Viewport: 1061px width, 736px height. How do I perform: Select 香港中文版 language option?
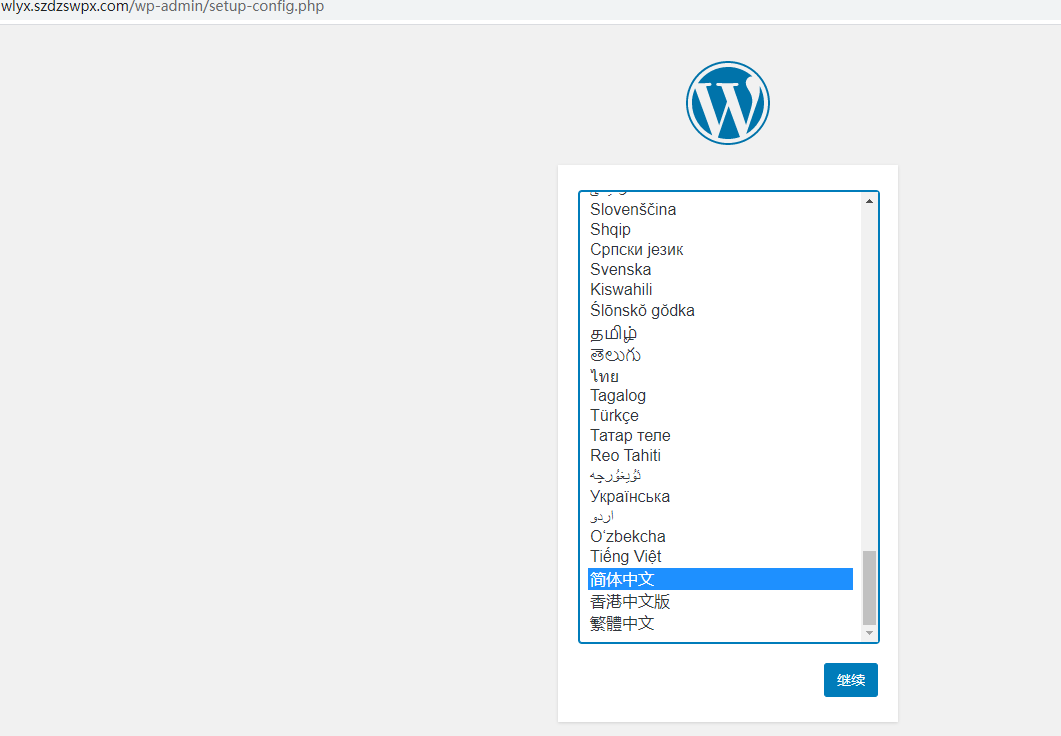point(630,601)
